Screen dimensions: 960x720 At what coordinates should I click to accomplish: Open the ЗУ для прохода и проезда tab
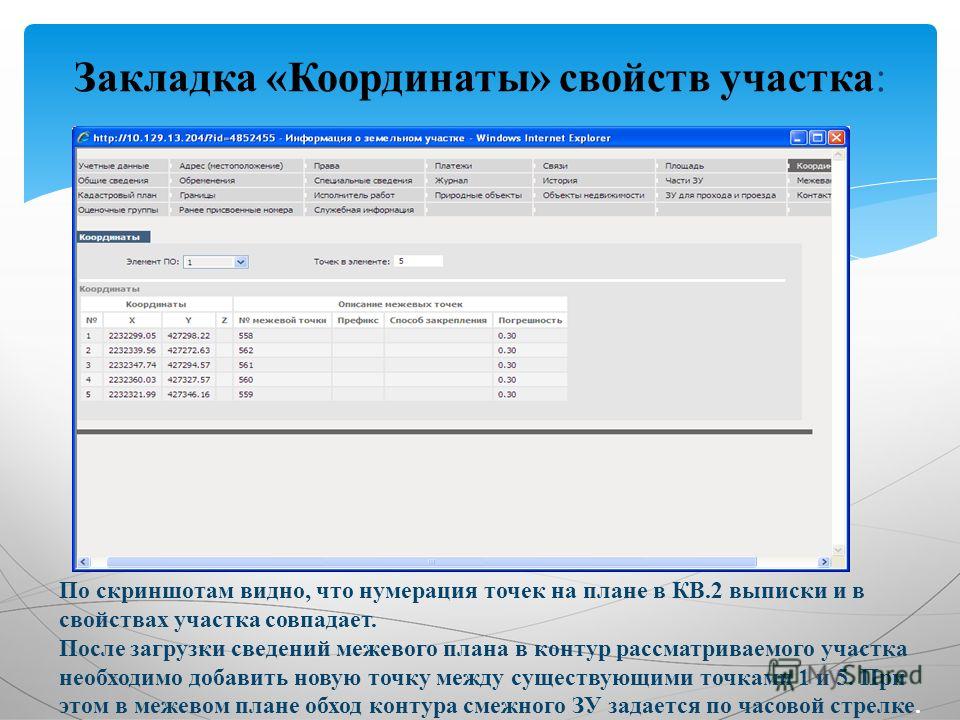point(720,195)
